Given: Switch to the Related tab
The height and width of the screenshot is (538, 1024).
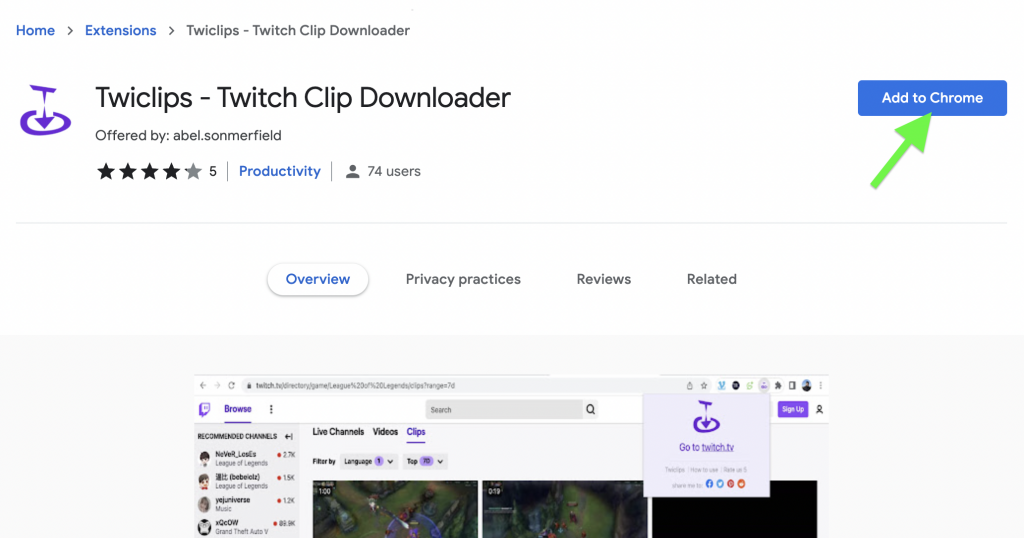Looking at the screenshot, I should point(711,279).
